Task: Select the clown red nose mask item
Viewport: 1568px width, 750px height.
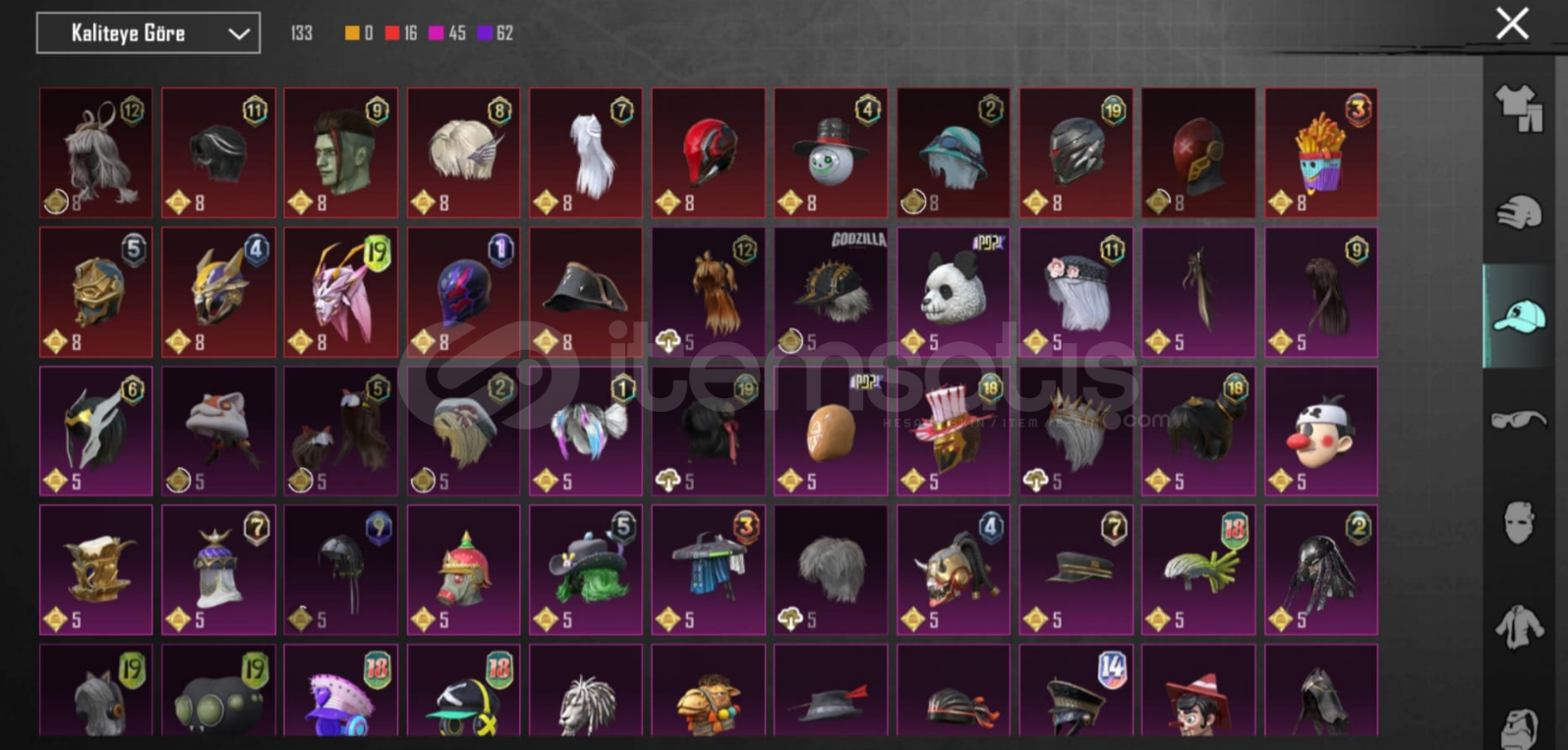Action: tap(1320, 432)
